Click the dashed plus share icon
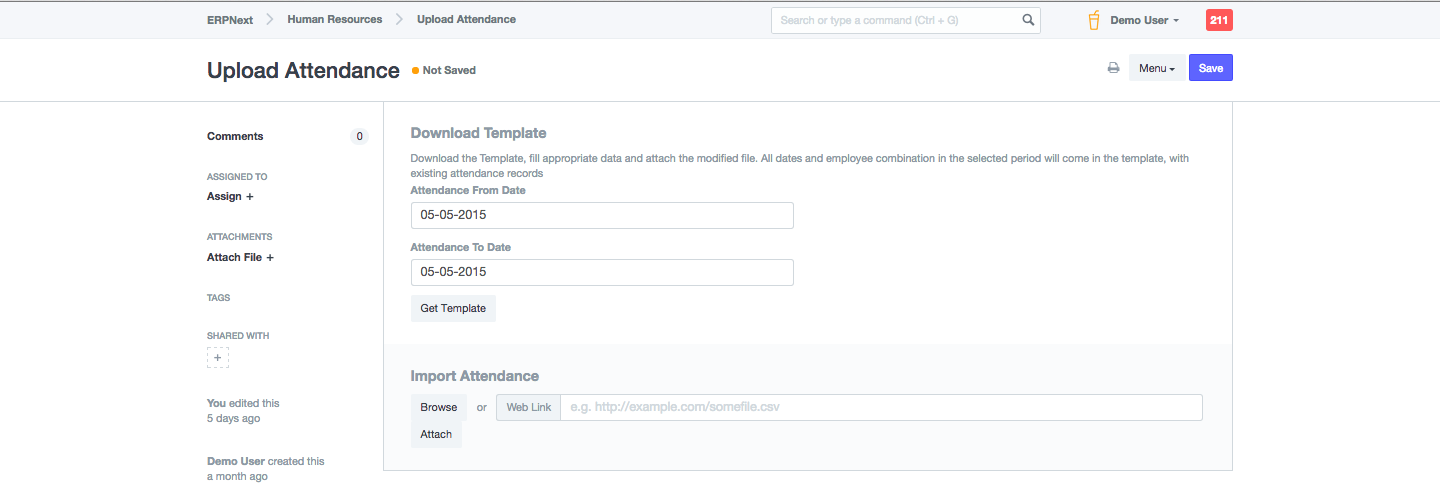1440x487 pixels. [218, 357]
